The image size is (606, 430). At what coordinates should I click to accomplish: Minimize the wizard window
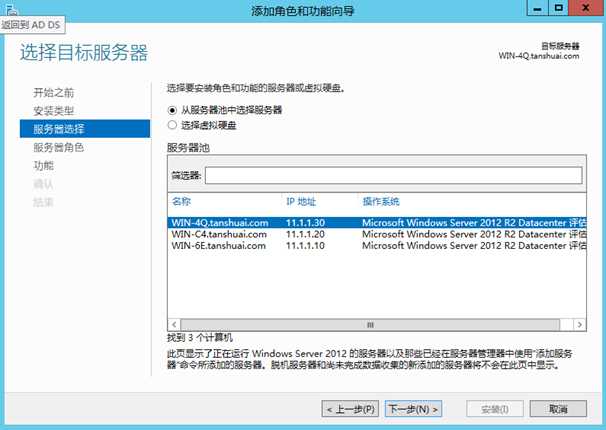tap(538, 8)
